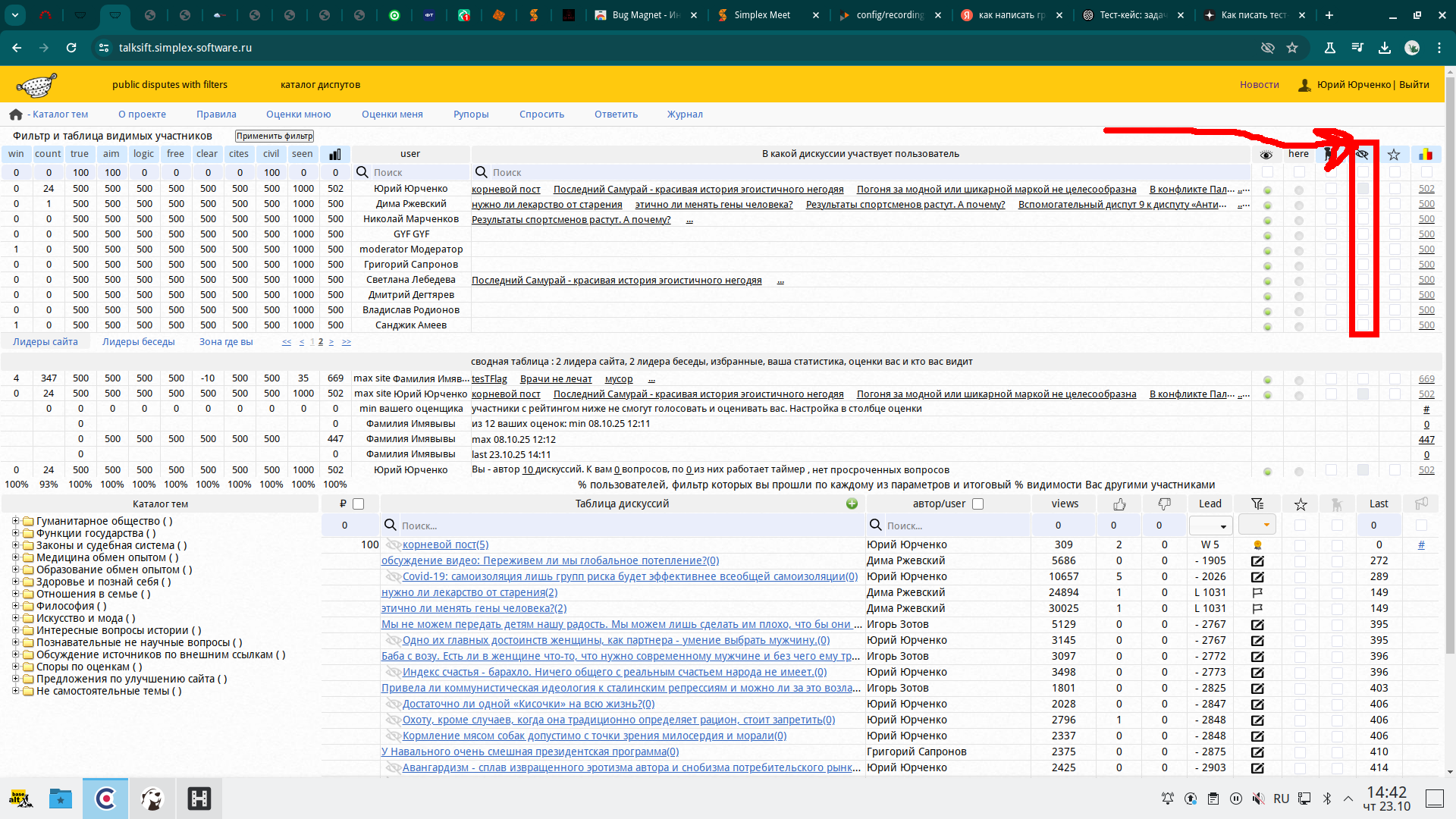Open the Журнал menu item
1456x819 pixels.
point(684,115)
